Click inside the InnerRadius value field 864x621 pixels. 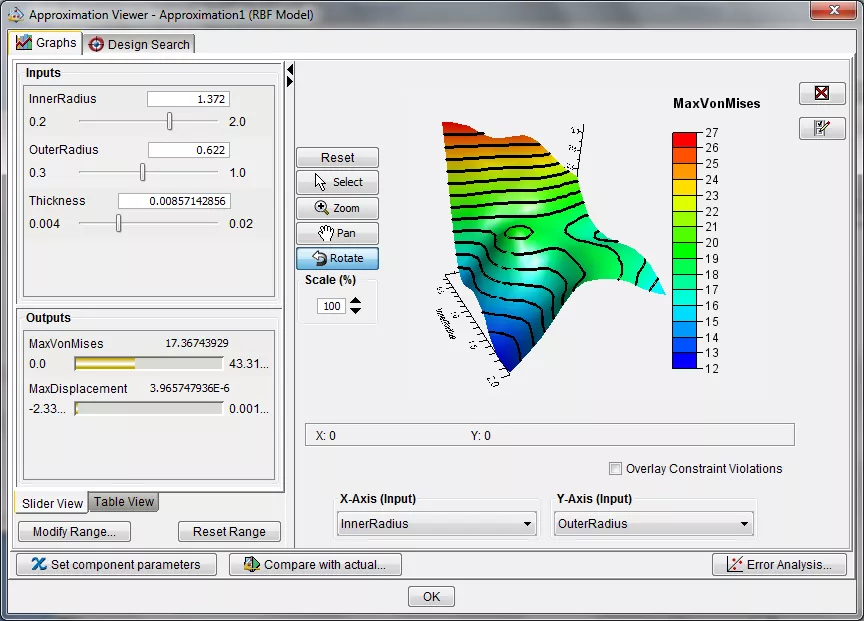pyautogui.click(x=190, y=98)
